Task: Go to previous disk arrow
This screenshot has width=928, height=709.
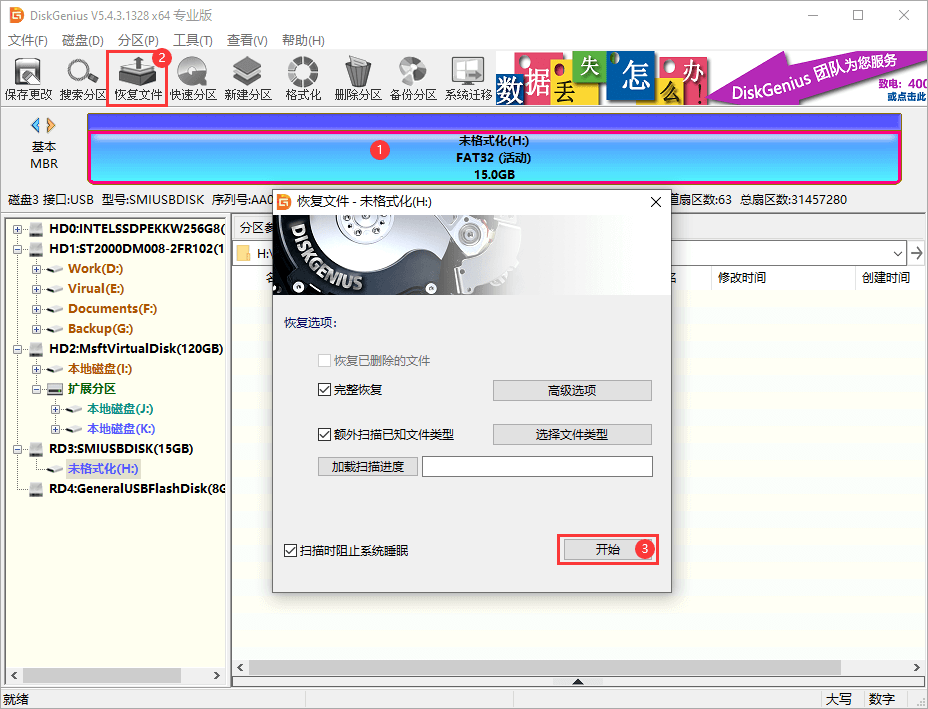Action: point(36,125)
